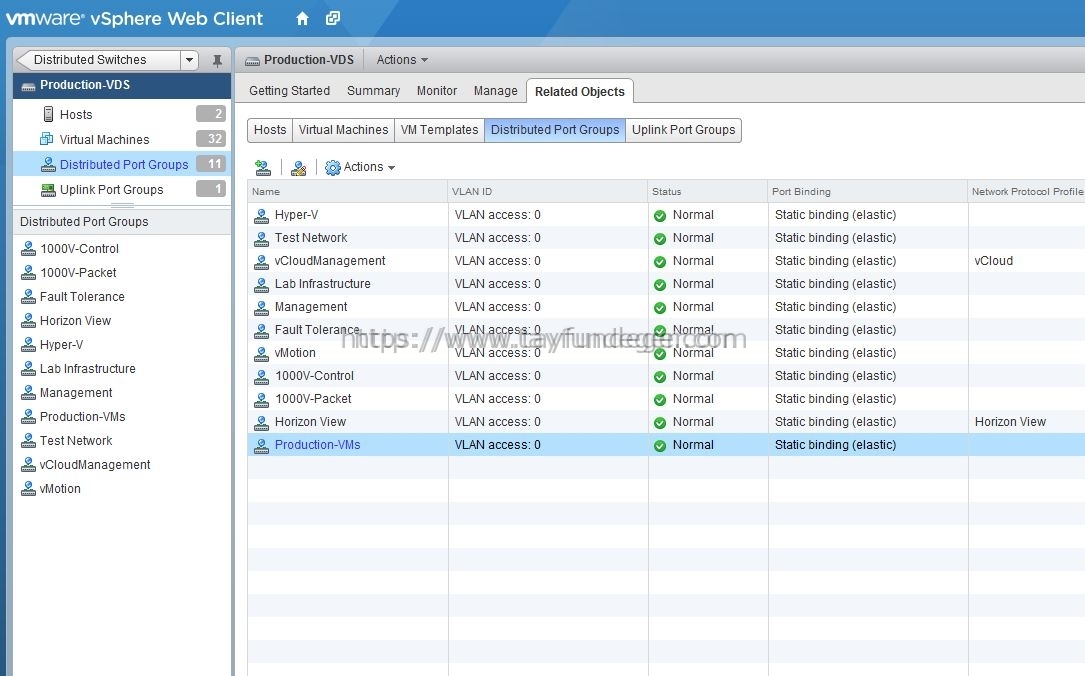Sort the table by the Status column header

(x=708, y=192)
